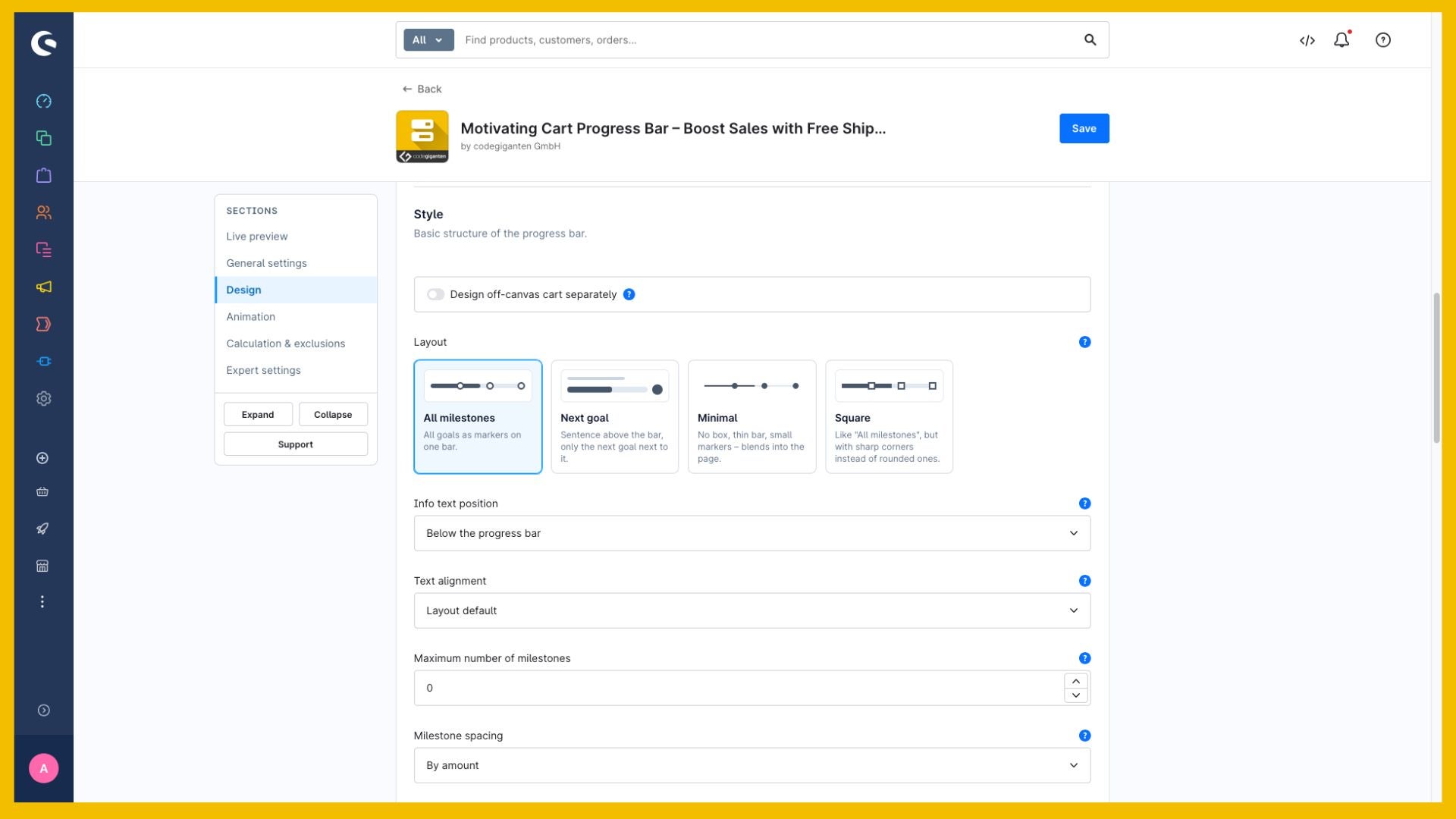Go to Animation section
The width and height of the screenshot is (1456, 819).
coord(296,317)
